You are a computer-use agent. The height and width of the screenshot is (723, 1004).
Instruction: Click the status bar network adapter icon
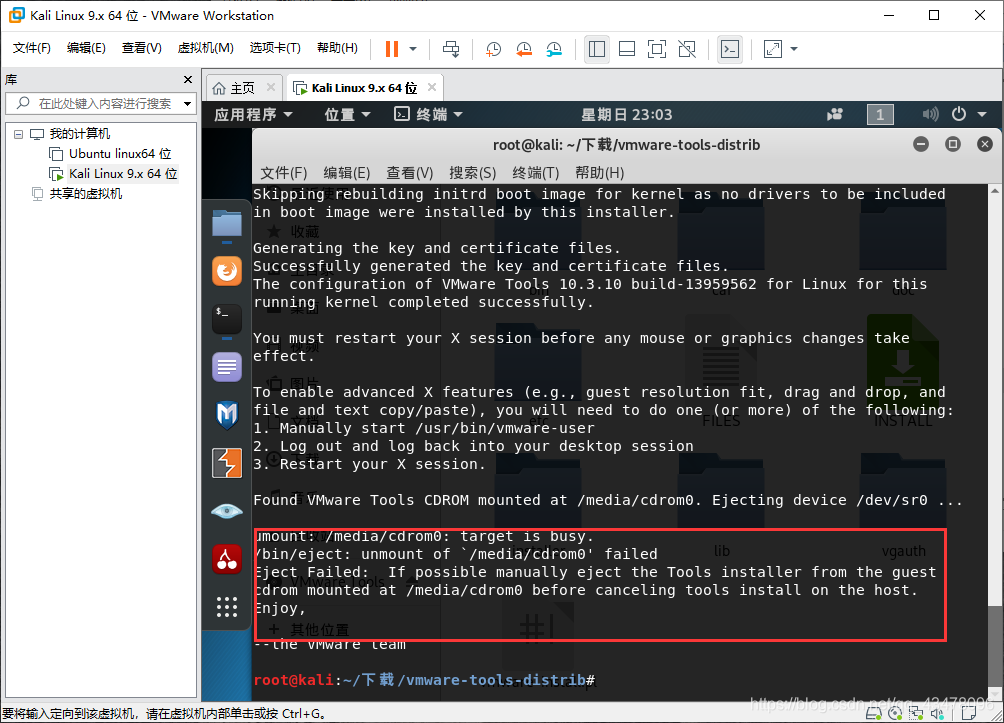[916, 713]
